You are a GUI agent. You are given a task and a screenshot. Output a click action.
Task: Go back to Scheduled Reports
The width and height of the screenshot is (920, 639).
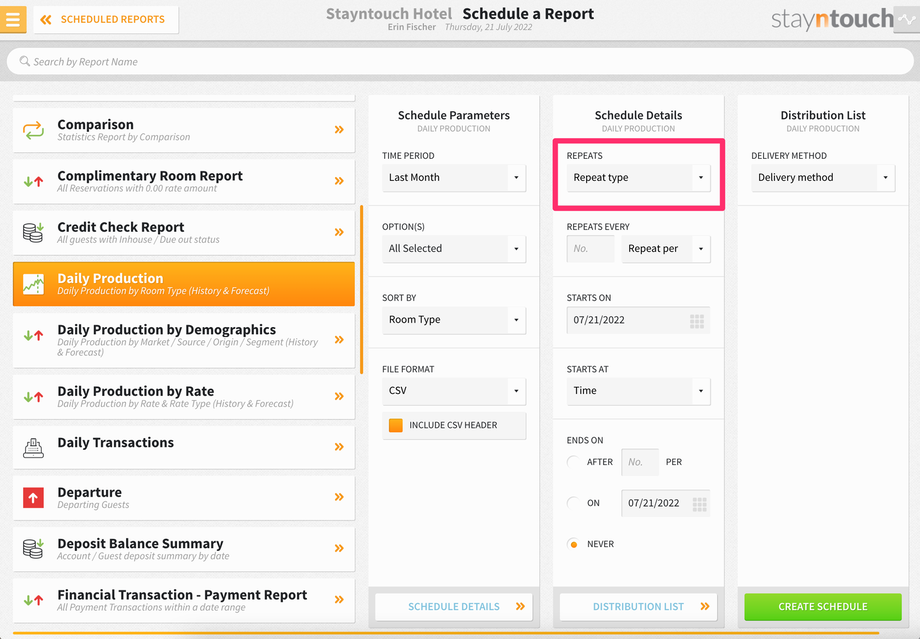pos(106,19)
